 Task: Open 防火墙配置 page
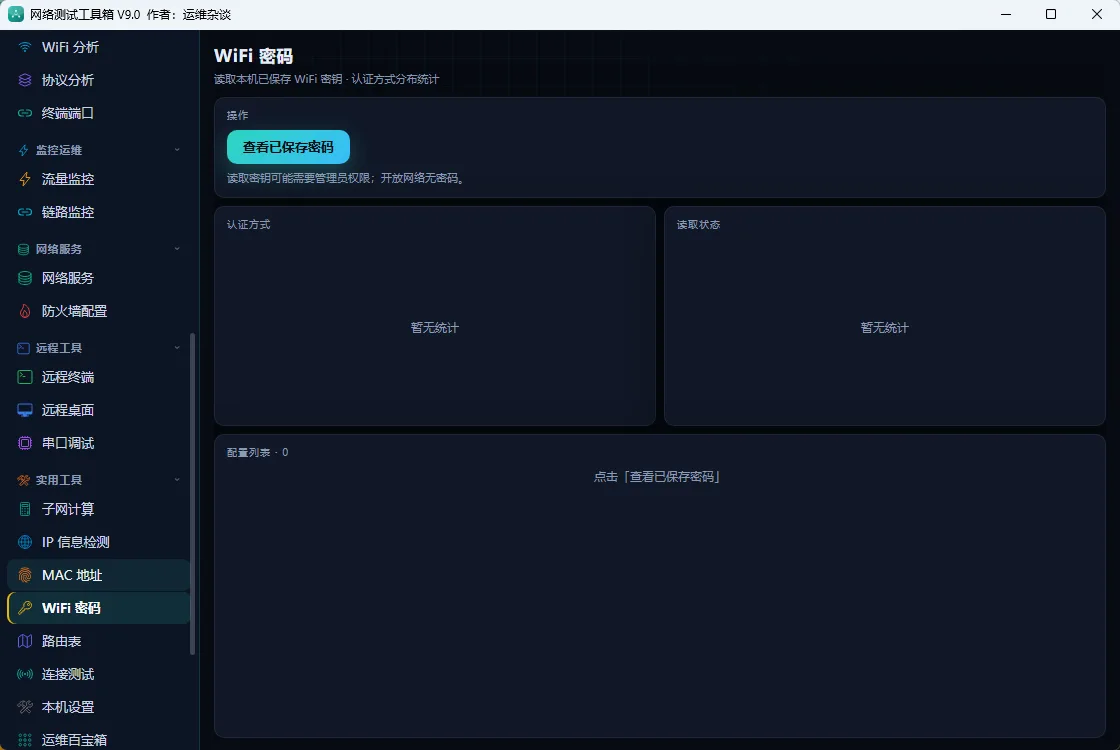99,311
